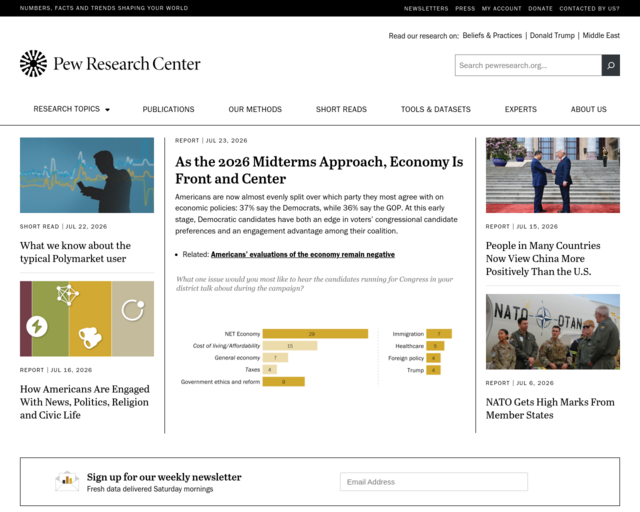This screenshot has height=512, width=640.
Task: Click the Immigration bar in the chart
Action: coord(439,334)
